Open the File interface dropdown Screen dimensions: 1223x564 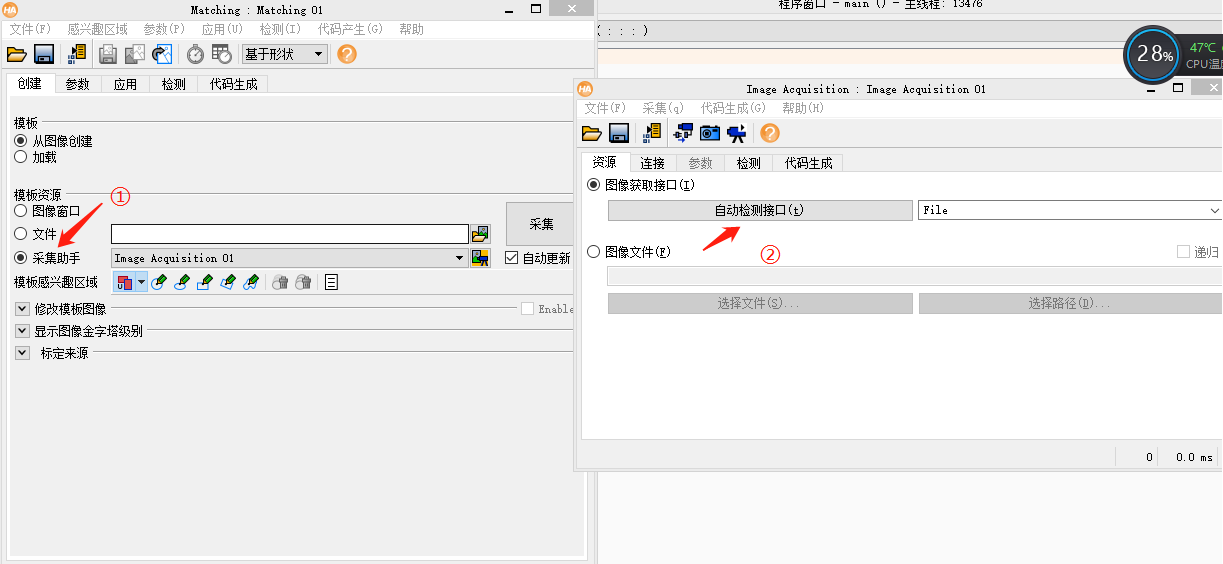coord(1070,210)
